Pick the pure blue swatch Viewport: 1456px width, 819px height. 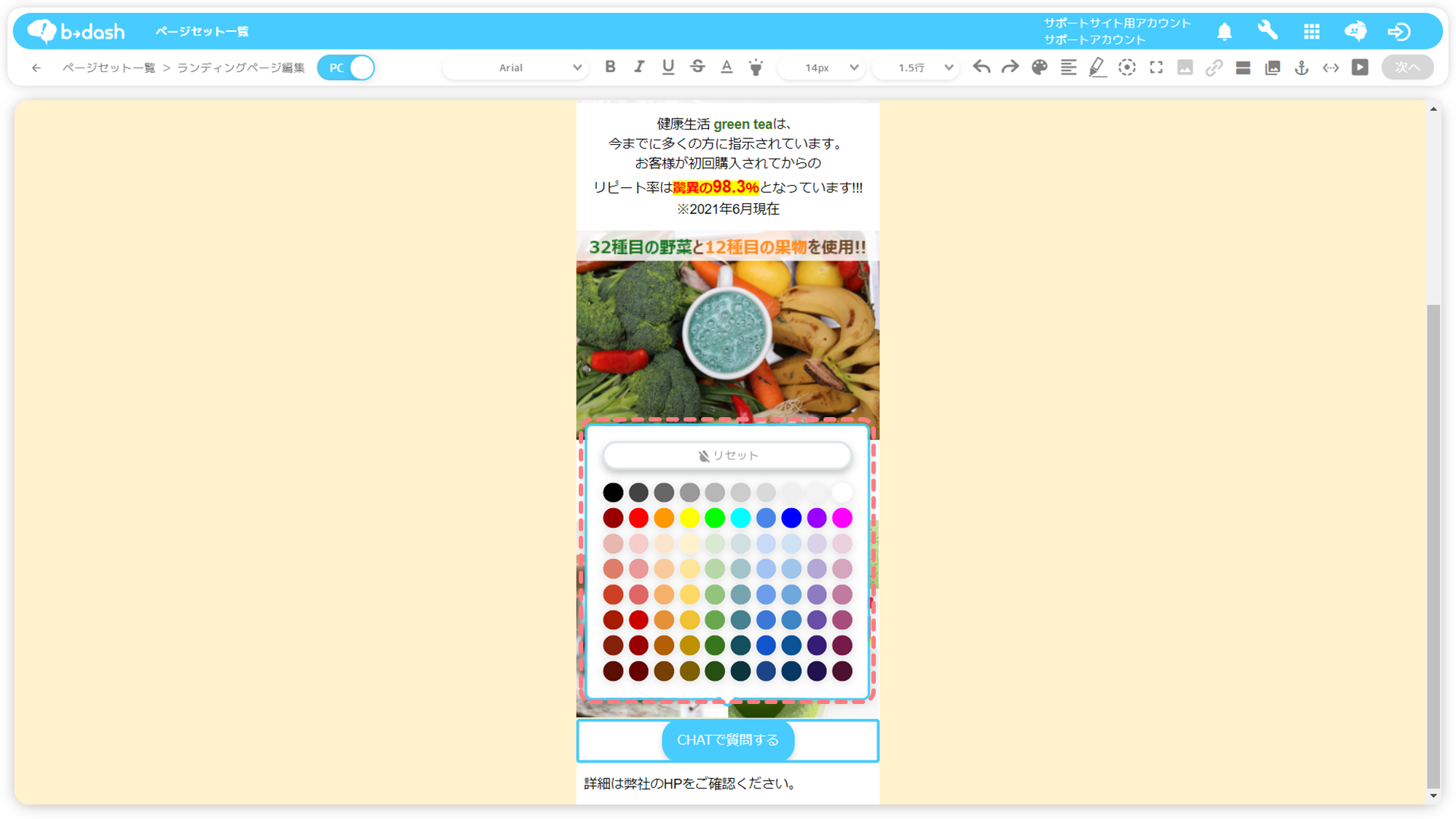coord(791,518)
